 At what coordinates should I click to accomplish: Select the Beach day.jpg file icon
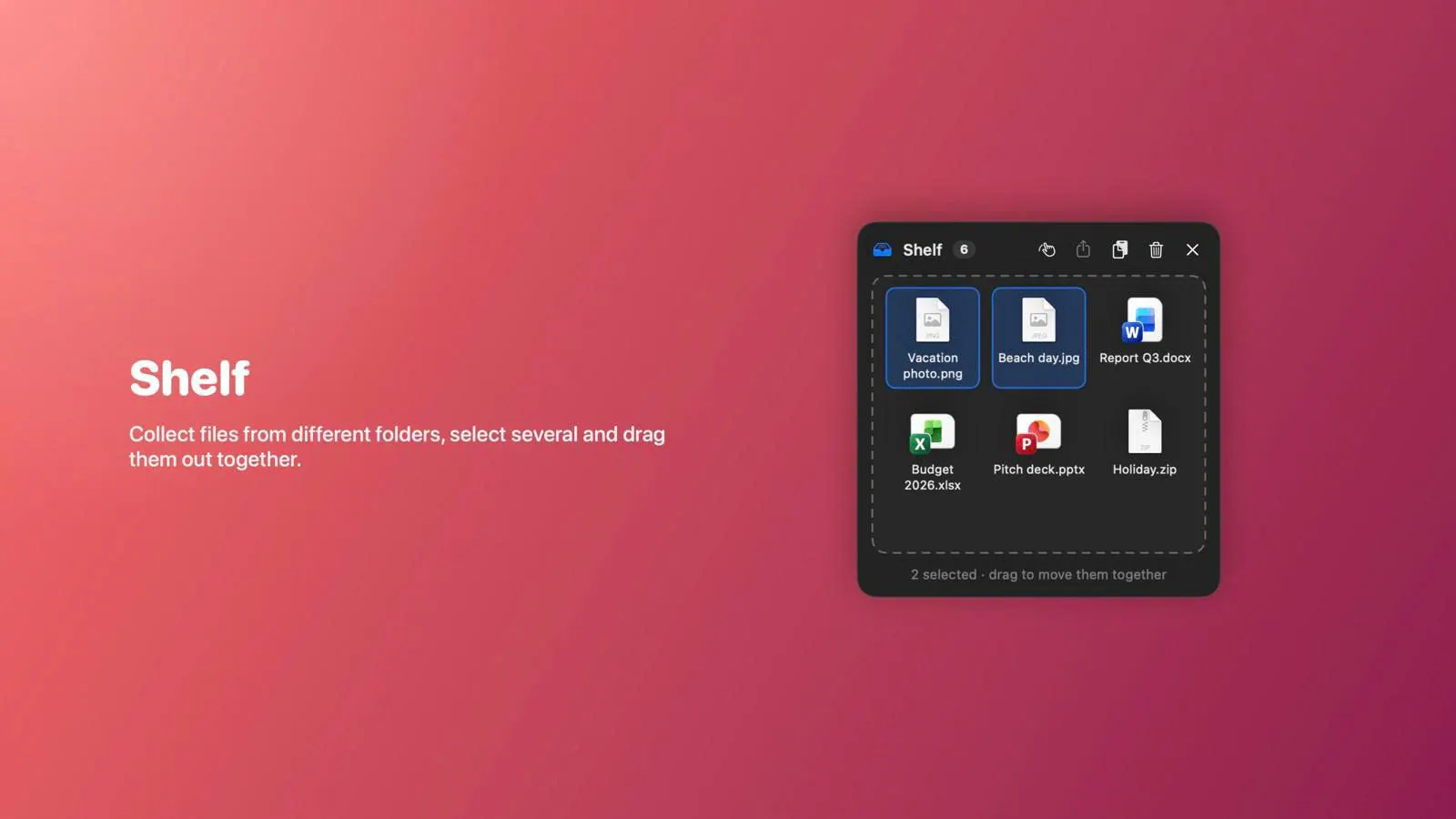(x=1038, y=320)
